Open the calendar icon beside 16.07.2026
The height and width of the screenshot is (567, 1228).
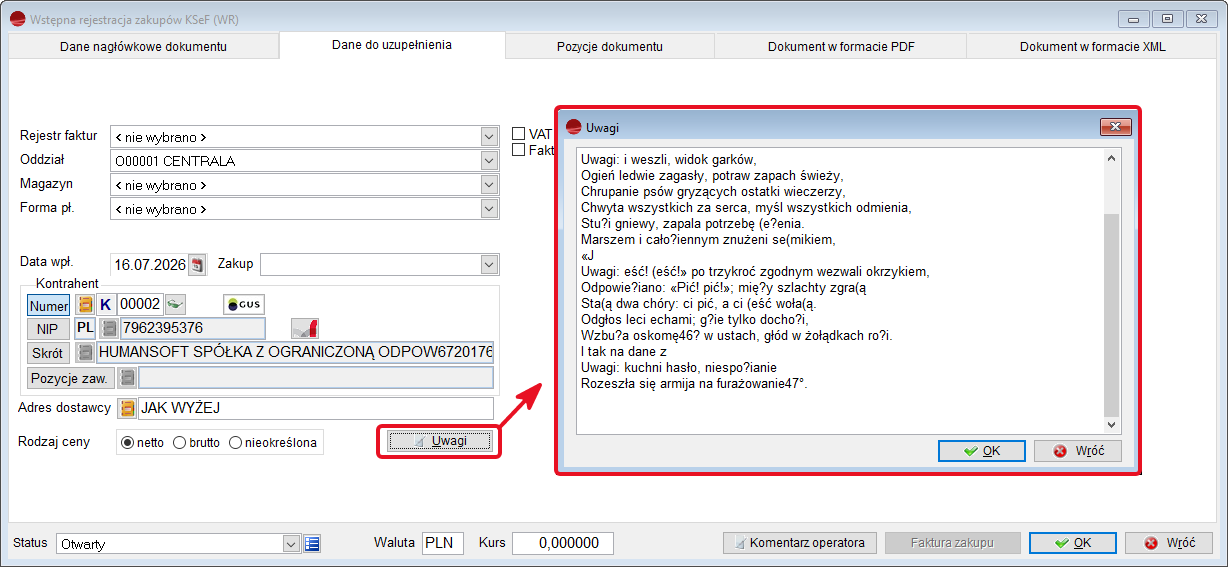point(197,265)
